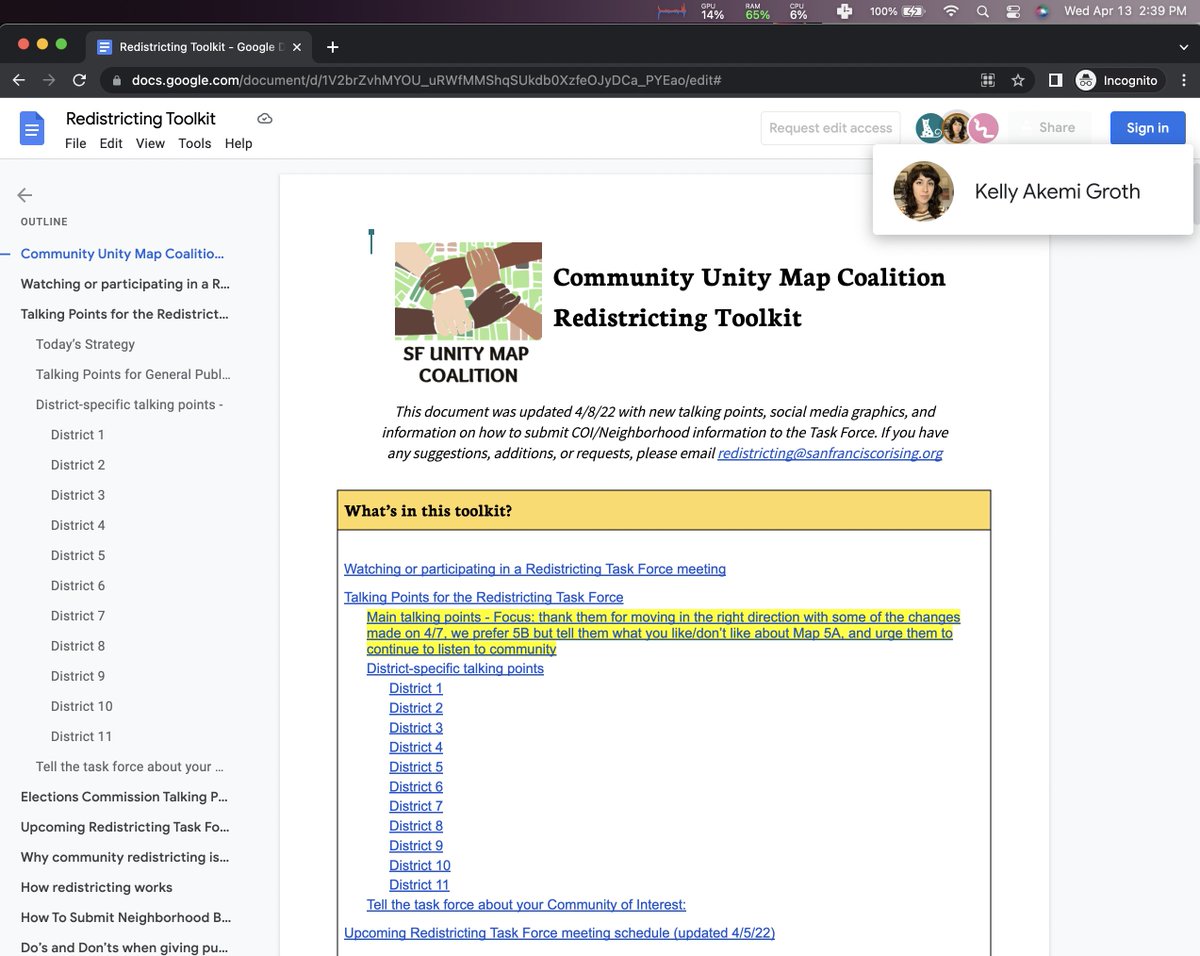Screen dimensions: 1200x956
Task: Click the pink anonymous viewer avatar
Action: [984, 128]
